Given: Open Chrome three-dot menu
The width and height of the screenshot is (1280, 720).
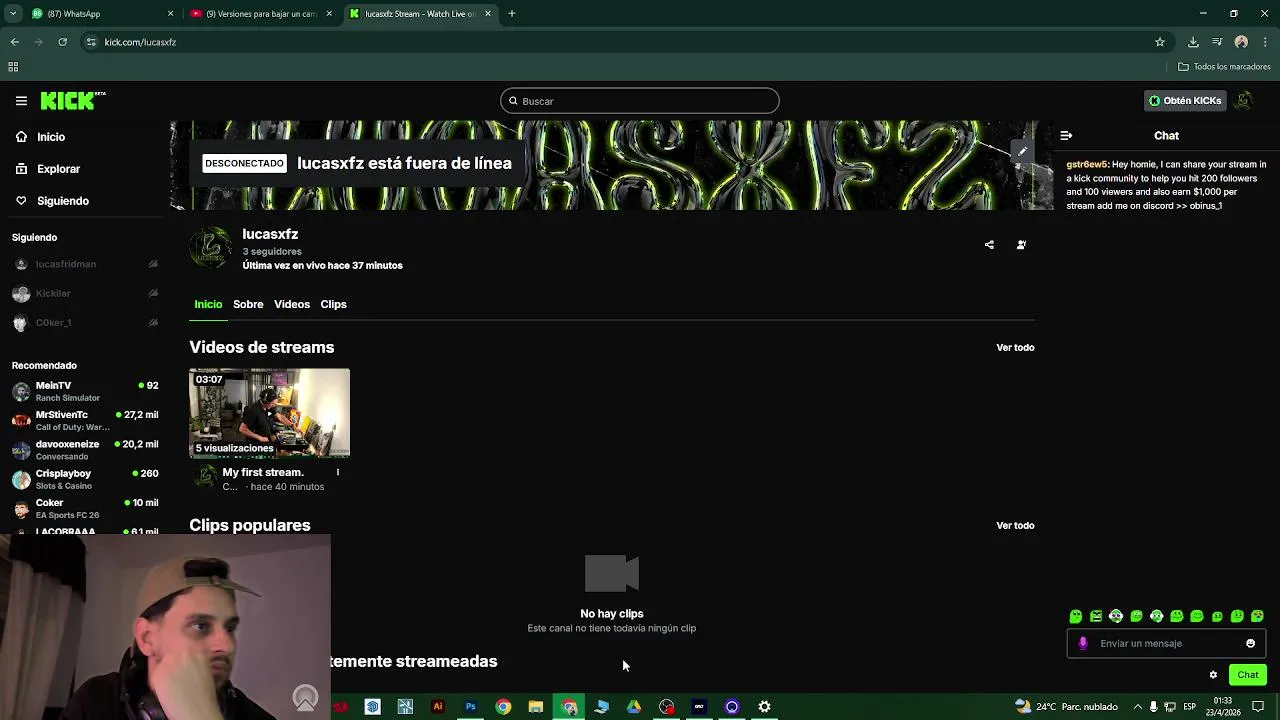Looking at the screenshot, I should 1265,42.
